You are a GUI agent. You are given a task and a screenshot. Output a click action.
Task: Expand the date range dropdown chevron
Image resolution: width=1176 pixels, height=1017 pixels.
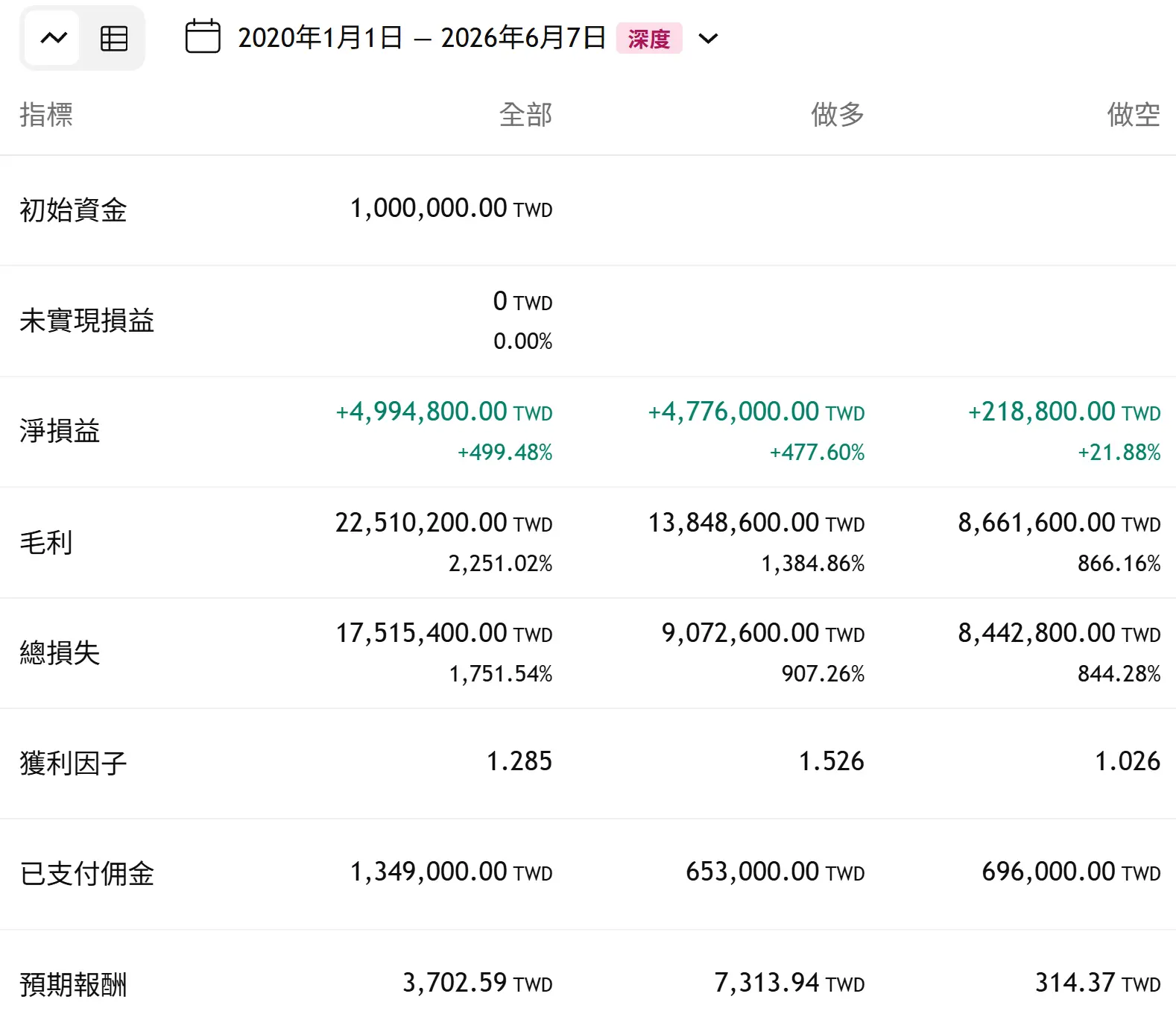[708, 38]
